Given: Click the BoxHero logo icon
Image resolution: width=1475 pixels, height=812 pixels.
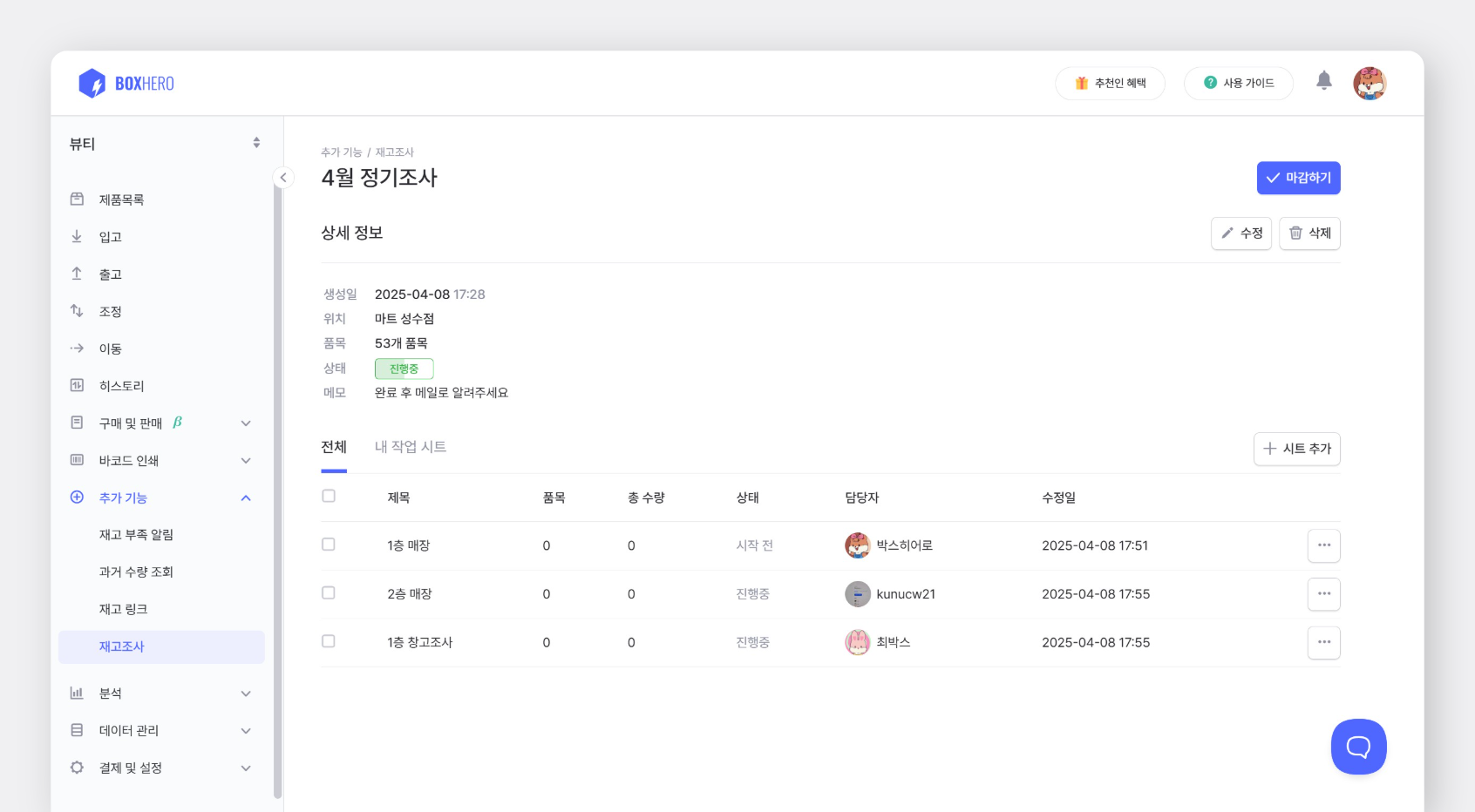Looking at the screenshot, I should pos(92,84).
